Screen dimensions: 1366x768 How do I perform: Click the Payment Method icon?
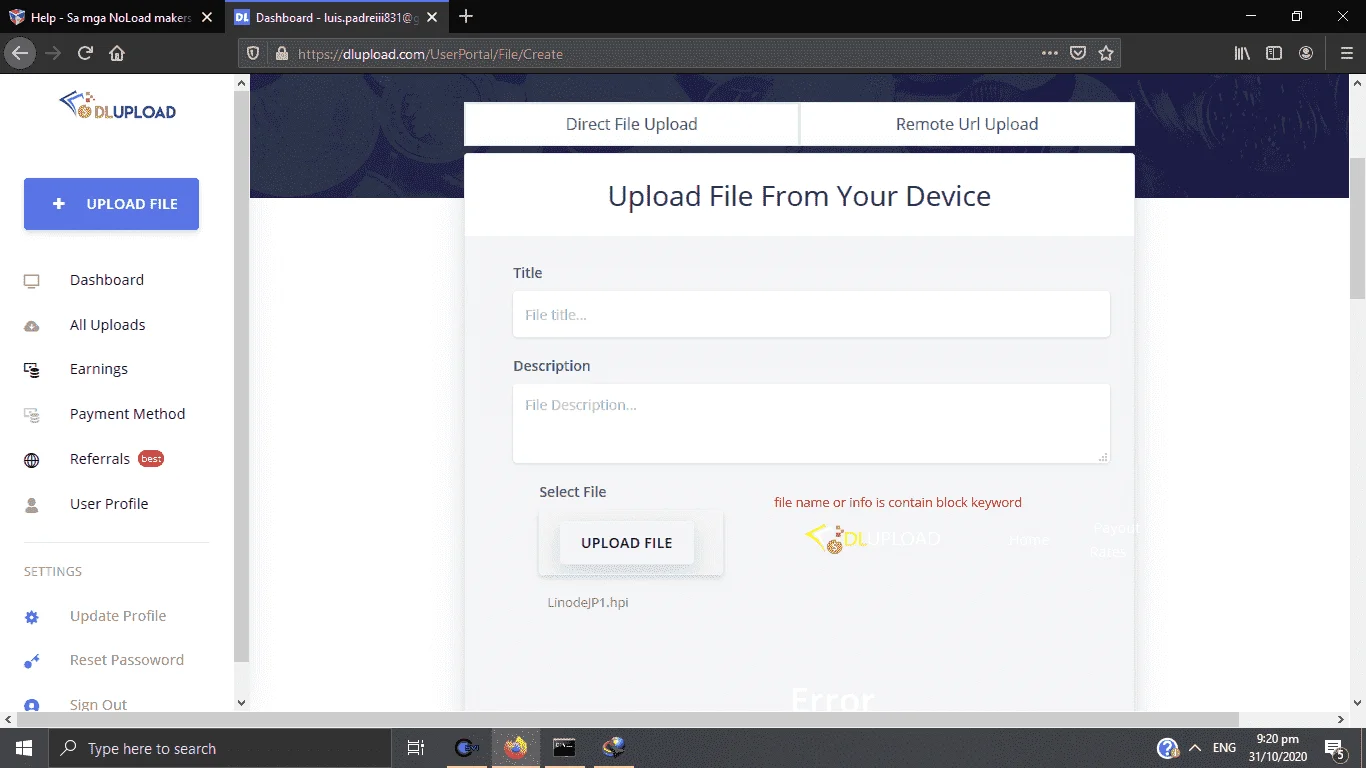pyautogui.click(x=32, y=415)
